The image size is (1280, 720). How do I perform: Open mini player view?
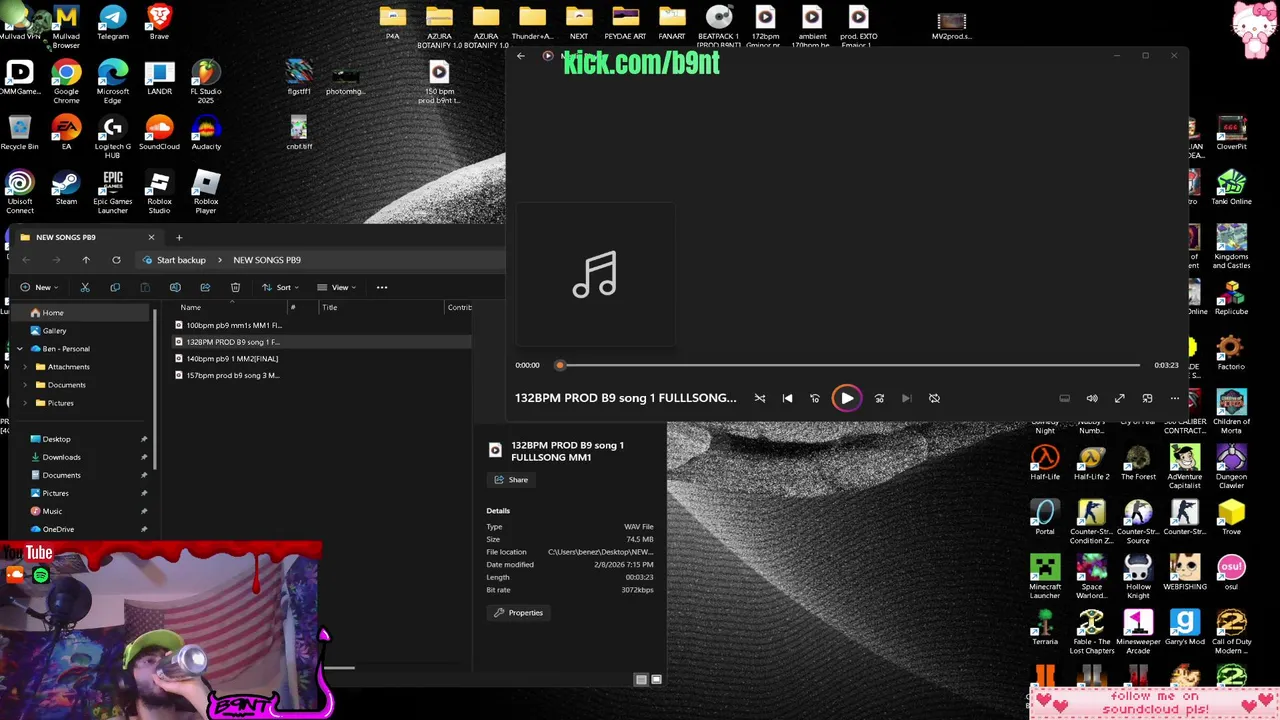(x=1147, y=398)
